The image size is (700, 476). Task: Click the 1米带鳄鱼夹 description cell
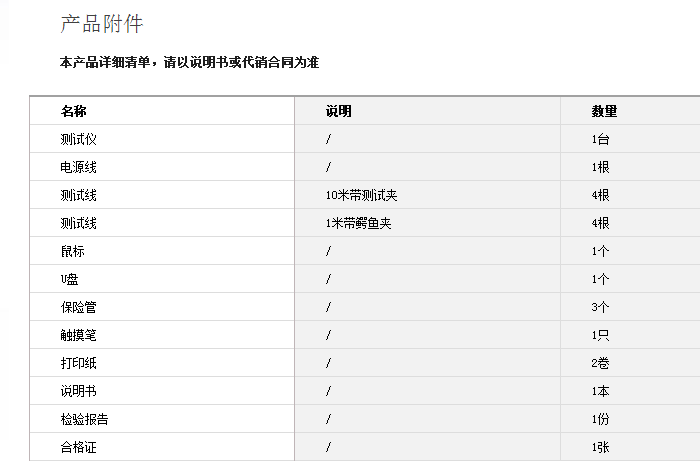click(x=358, y=223)
